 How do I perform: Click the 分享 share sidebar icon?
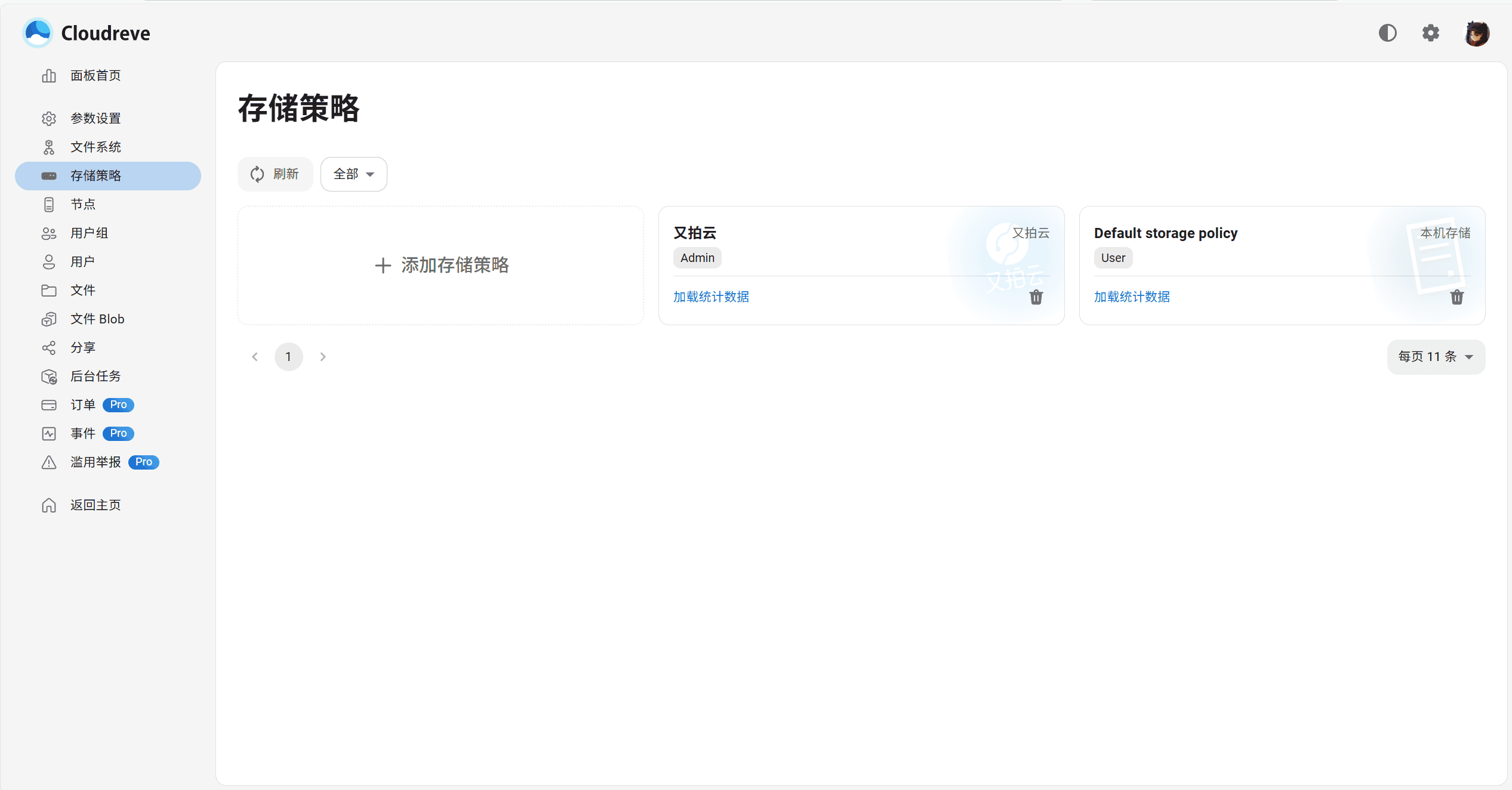point(49,348)
